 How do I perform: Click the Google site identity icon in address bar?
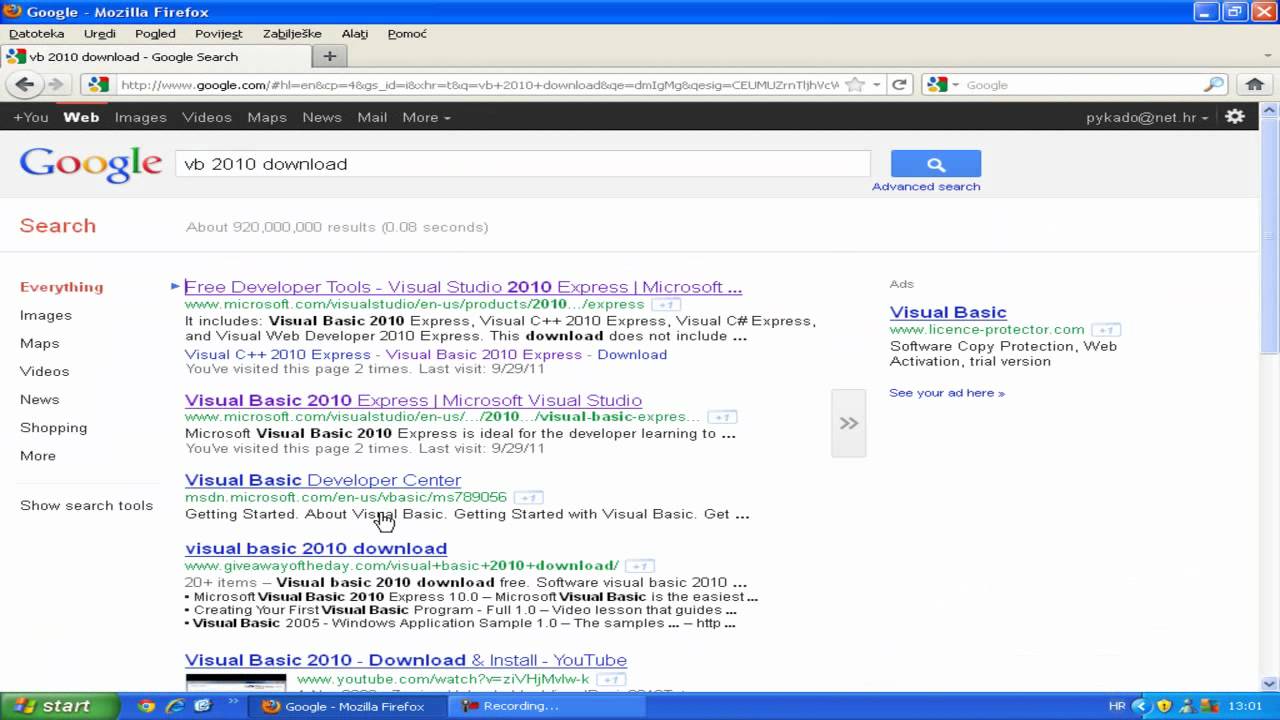(x=97, y=85)
